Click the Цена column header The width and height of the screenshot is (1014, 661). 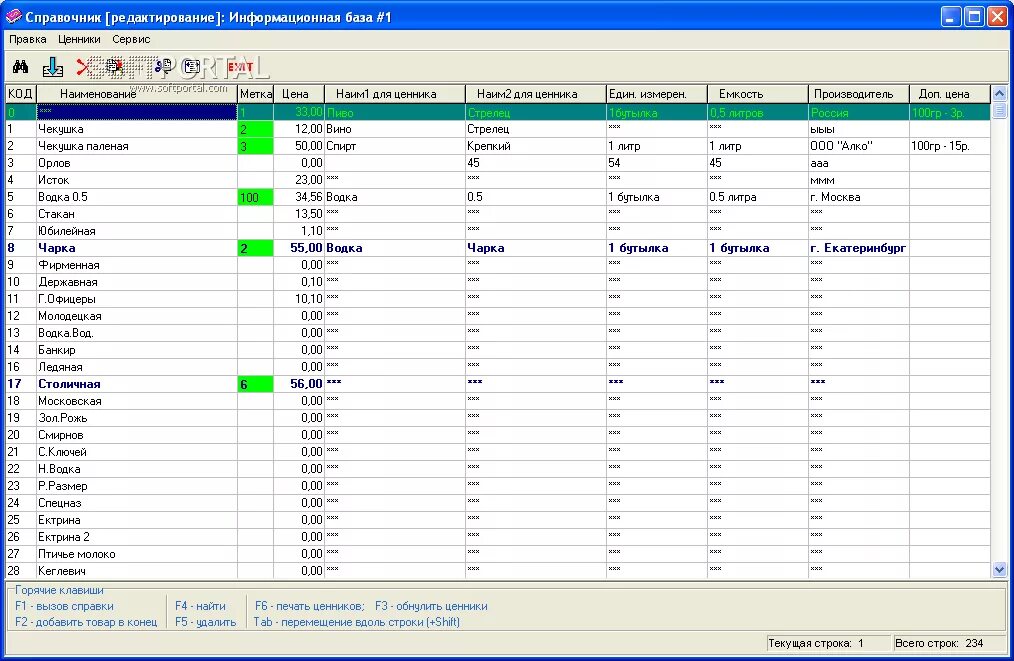point(299,94)
